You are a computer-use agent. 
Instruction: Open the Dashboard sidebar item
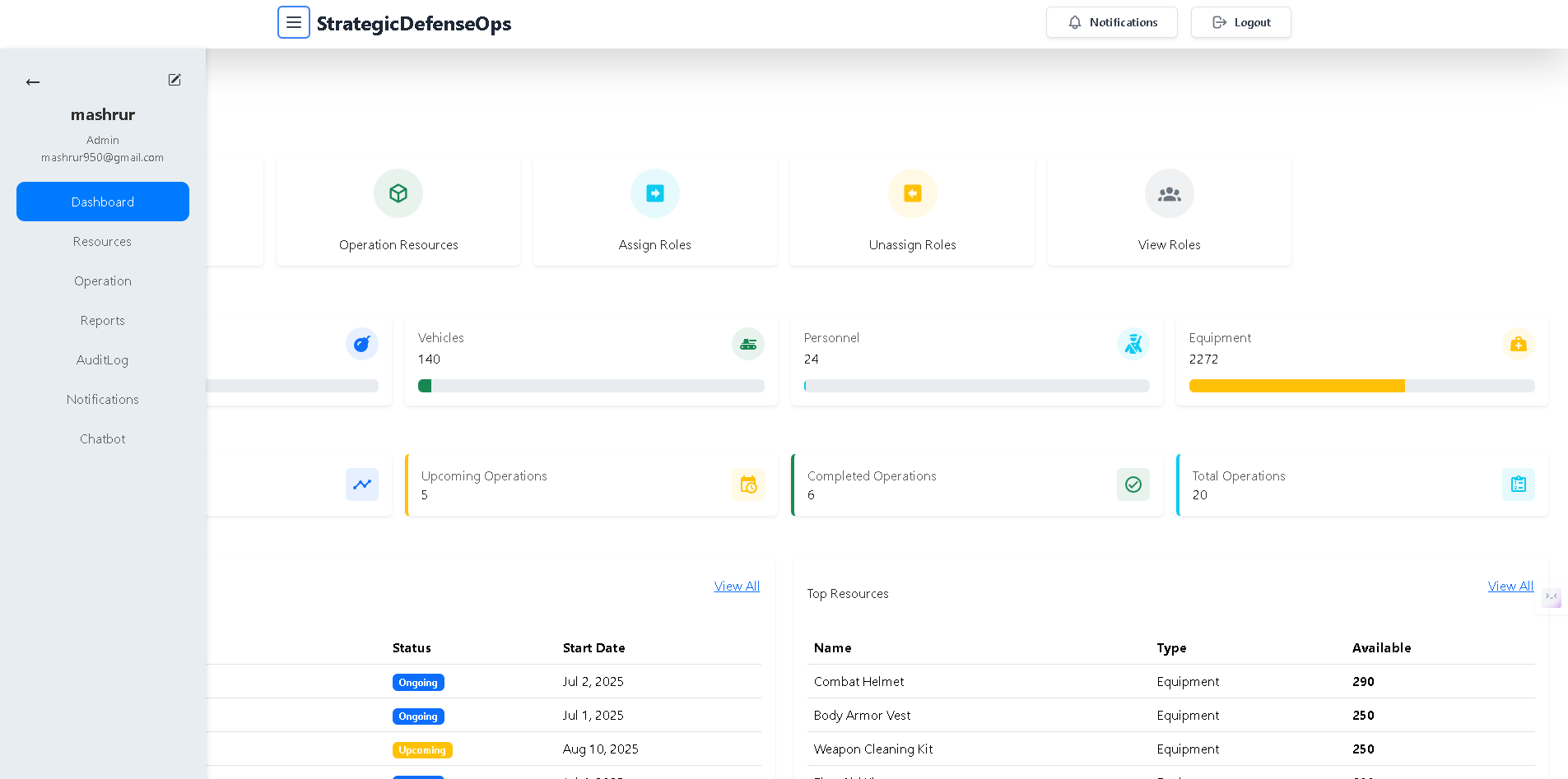tap(103, 202)
